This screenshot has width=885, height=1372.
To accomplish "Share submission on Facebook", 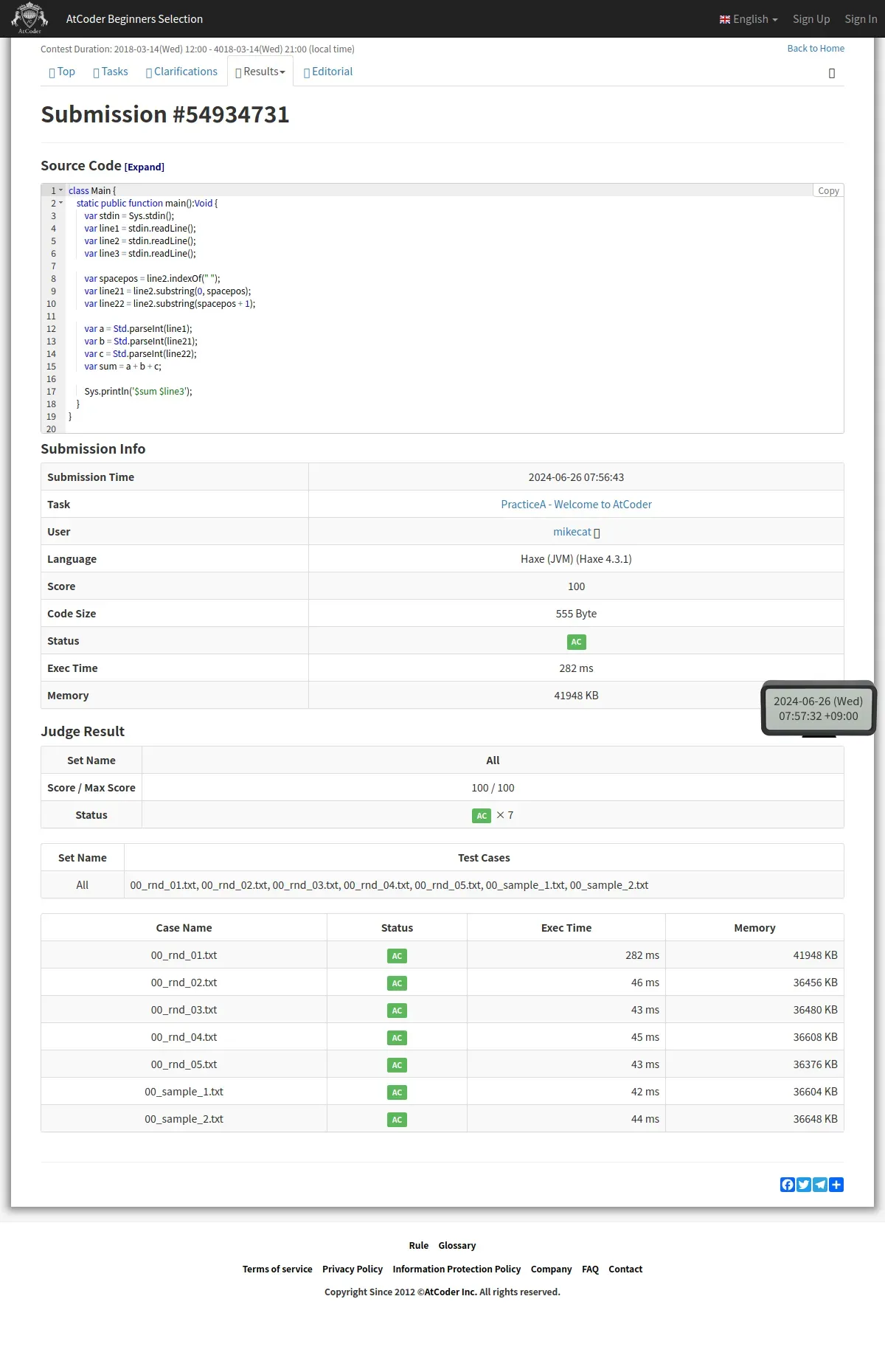I will (788, 1185).
